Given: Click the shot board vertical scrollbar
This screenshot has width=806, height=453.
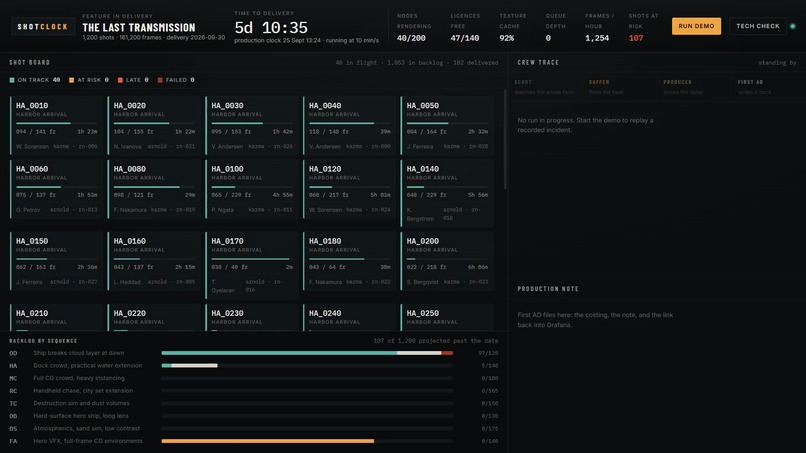Looking at the screenshot, I should click(505, 139).
